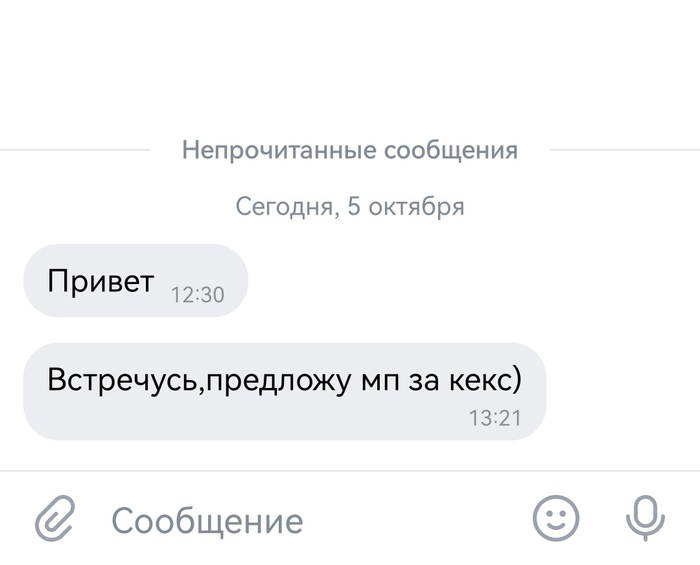Click the 13:21 message timestamp
The image size is (700, 565).
(495, 418)
